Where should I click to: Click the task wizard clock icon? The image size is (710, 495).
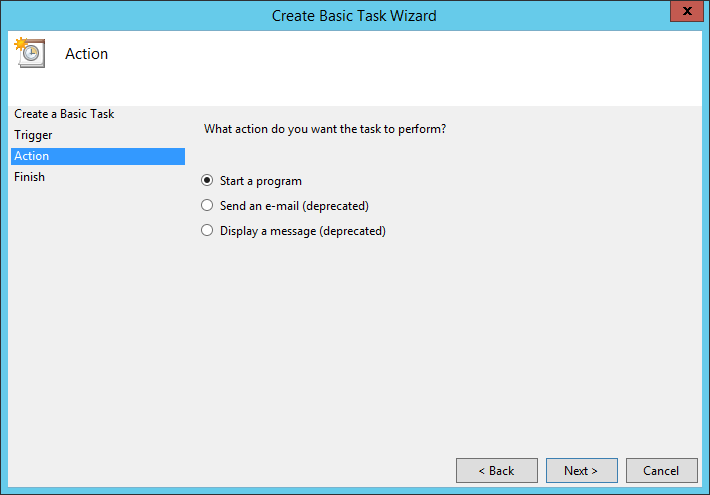point(30,53)
